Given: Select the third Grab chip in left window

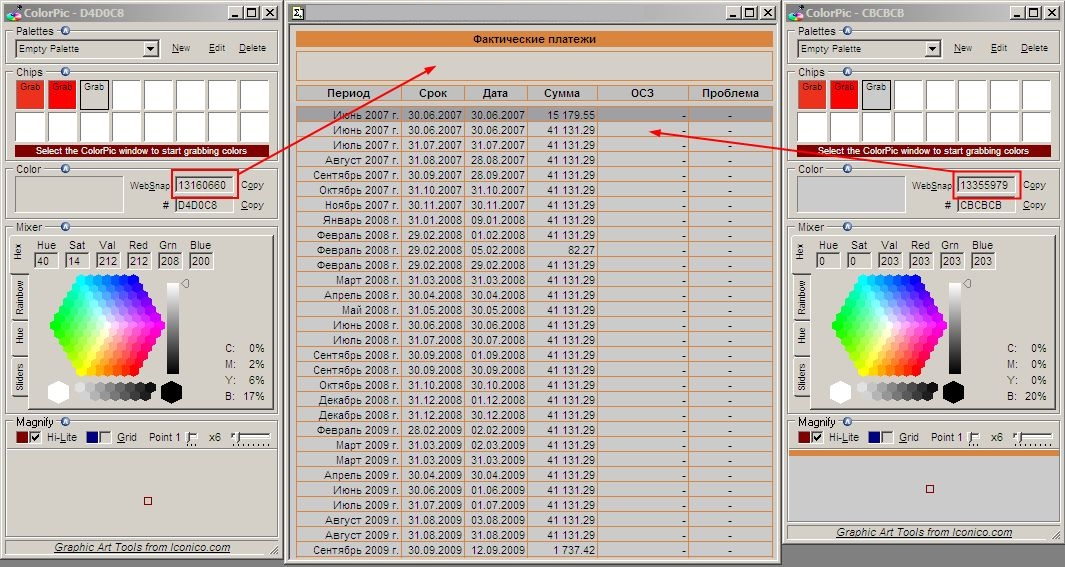Looking at the screenshot, I should [94, 94].
